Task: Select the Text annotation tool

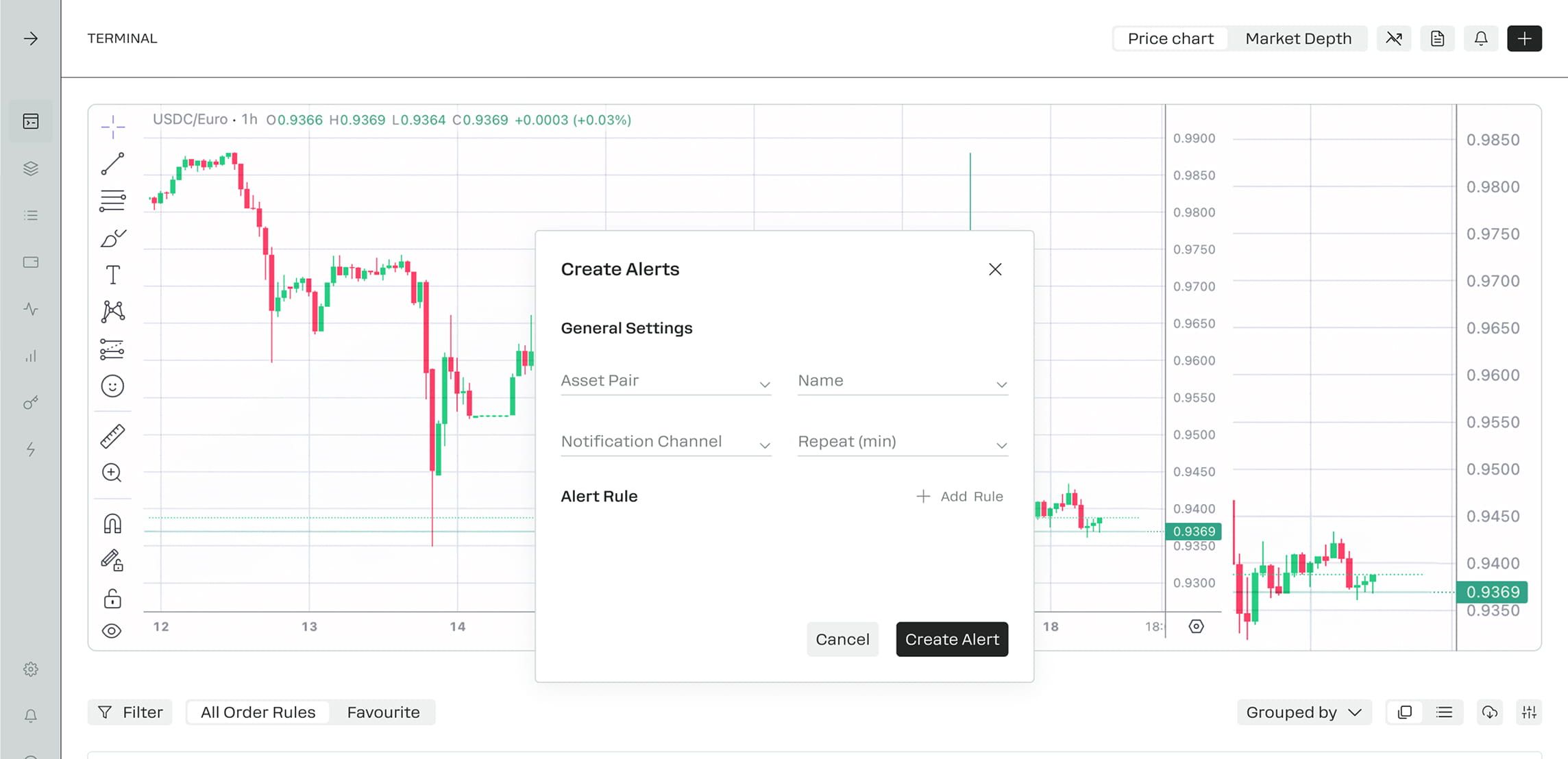Action: [x=112, y=275]
